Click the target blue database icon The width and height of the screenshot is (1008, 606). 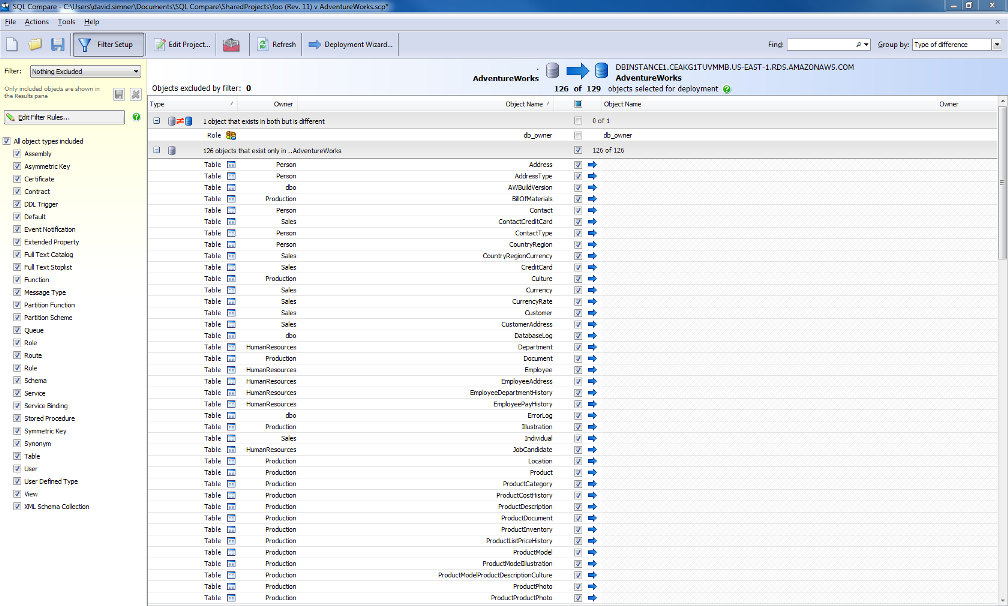tap(601, 71)
